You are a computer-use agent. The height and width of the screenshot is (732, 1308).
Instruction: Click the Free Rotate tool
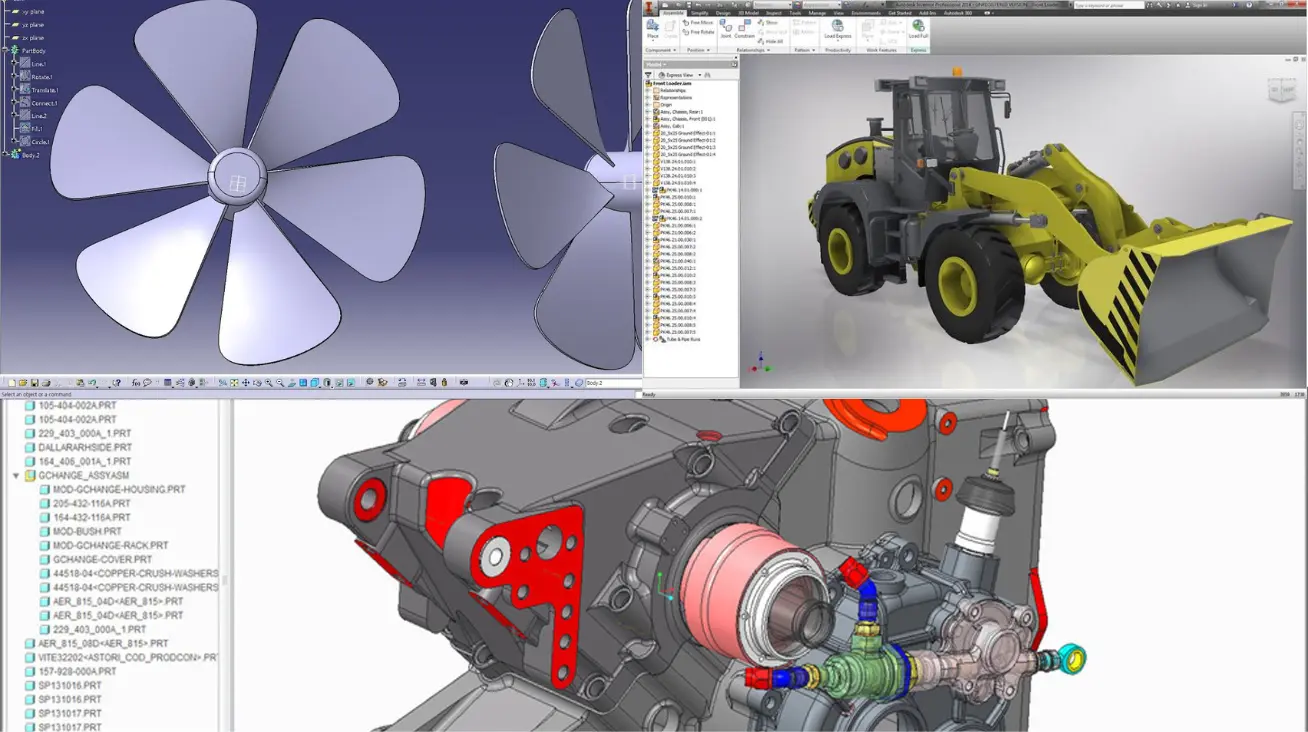(x=699, y=32)
